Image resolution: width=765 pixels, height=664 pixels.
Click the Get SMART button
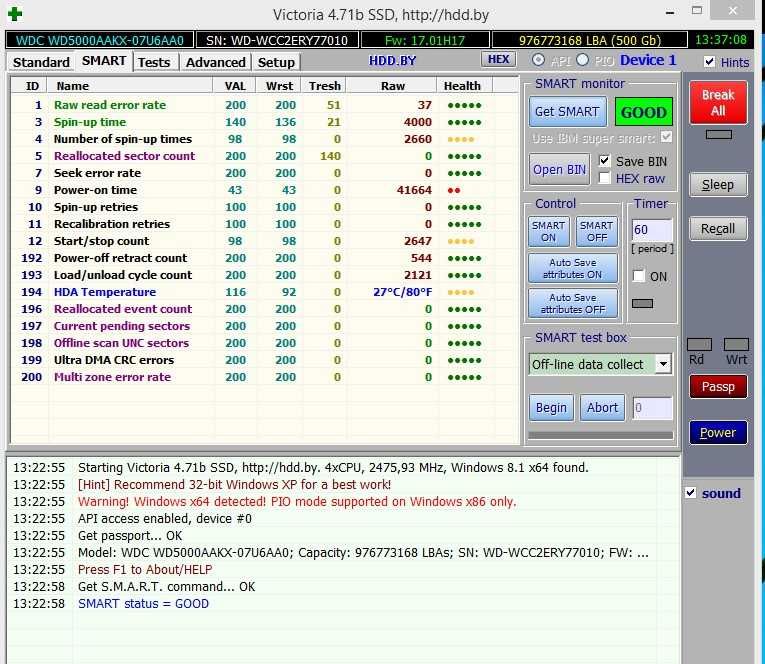click(x=567, y=112)
